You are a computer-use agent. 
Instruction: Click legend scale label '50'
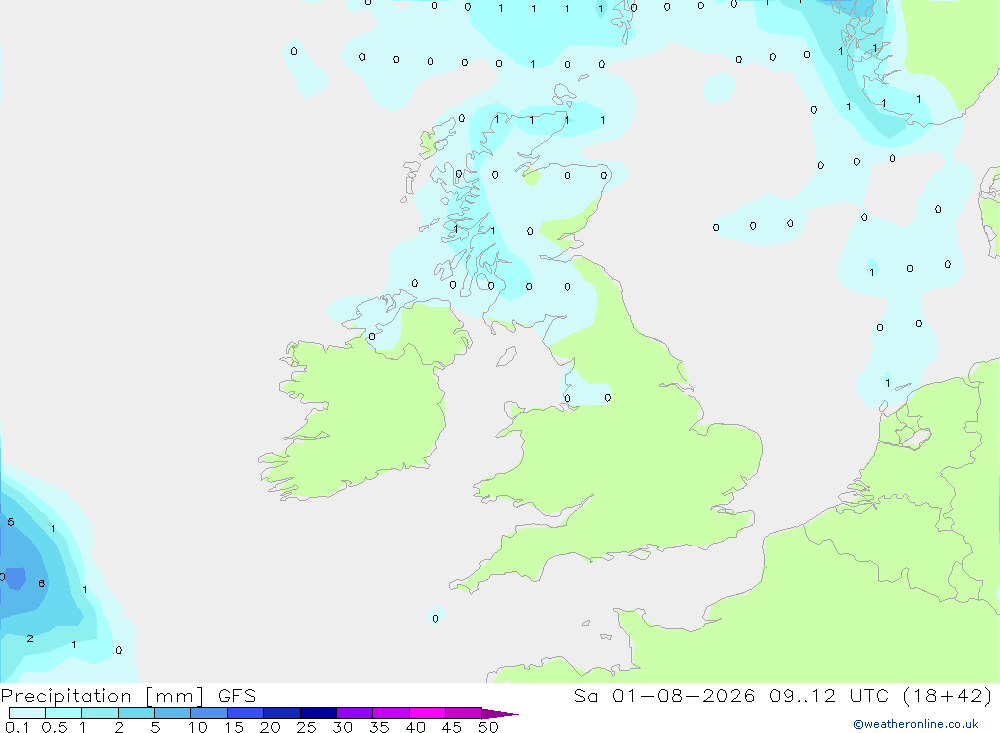pyautogui.click(x=489, y=727)
